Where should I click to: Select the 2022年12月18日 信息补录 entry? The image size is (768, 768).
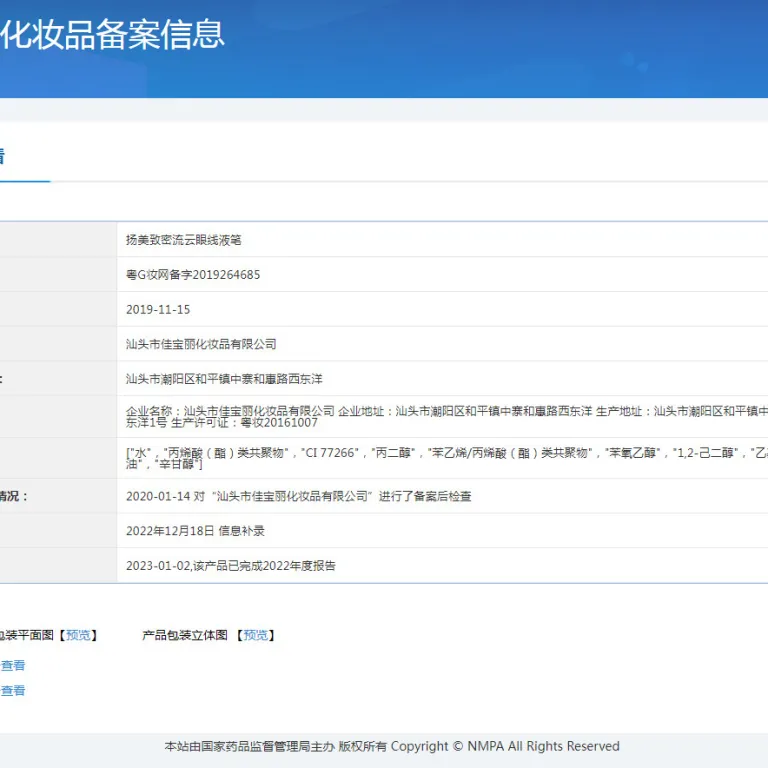pos(195,531)
